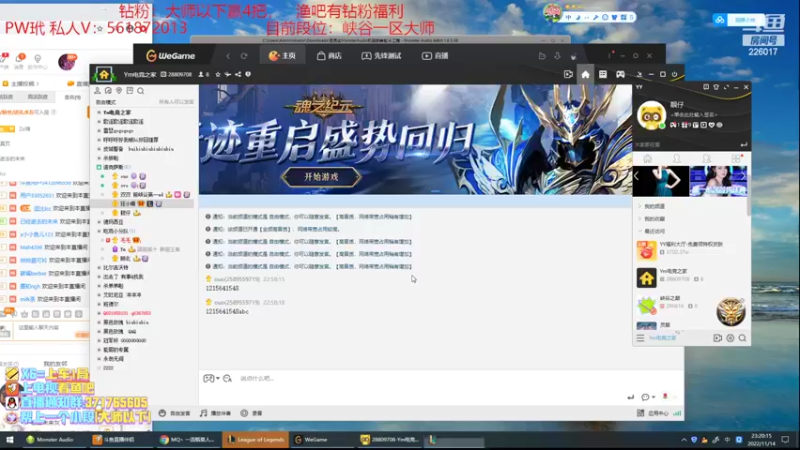Viewport: 800px width, 450px height.
Task: Click second banner thumbnail in YY panel
Action: pyautogui.click(x=718, y=181)
